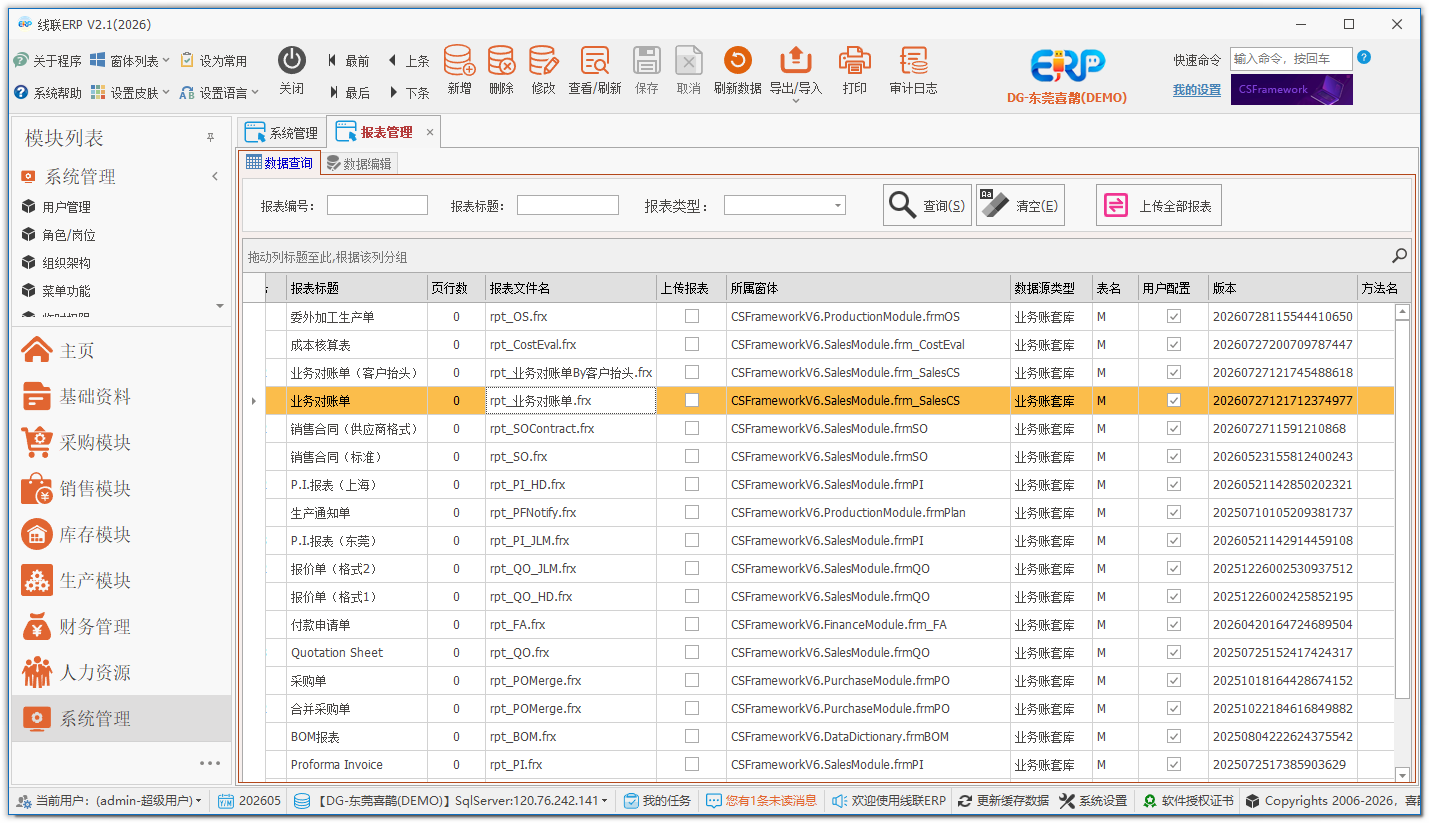Click the grid search magnifier icon
The height and width of the screenshot is (823, 1429).
[x=1400, y=256]
